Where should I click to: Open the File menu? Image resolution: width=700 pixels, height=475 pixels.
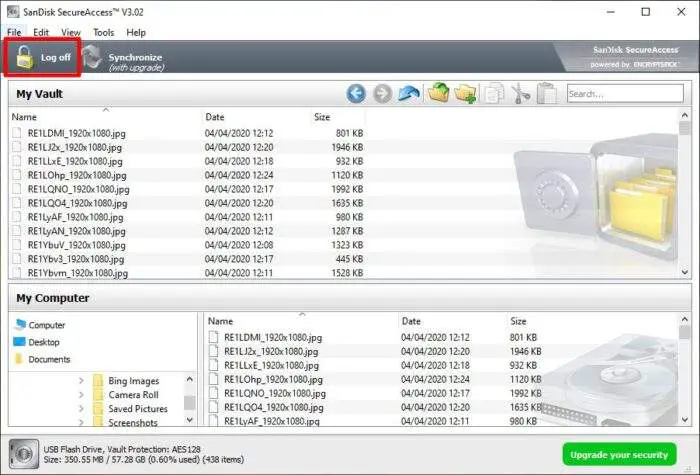pos(14,32)
